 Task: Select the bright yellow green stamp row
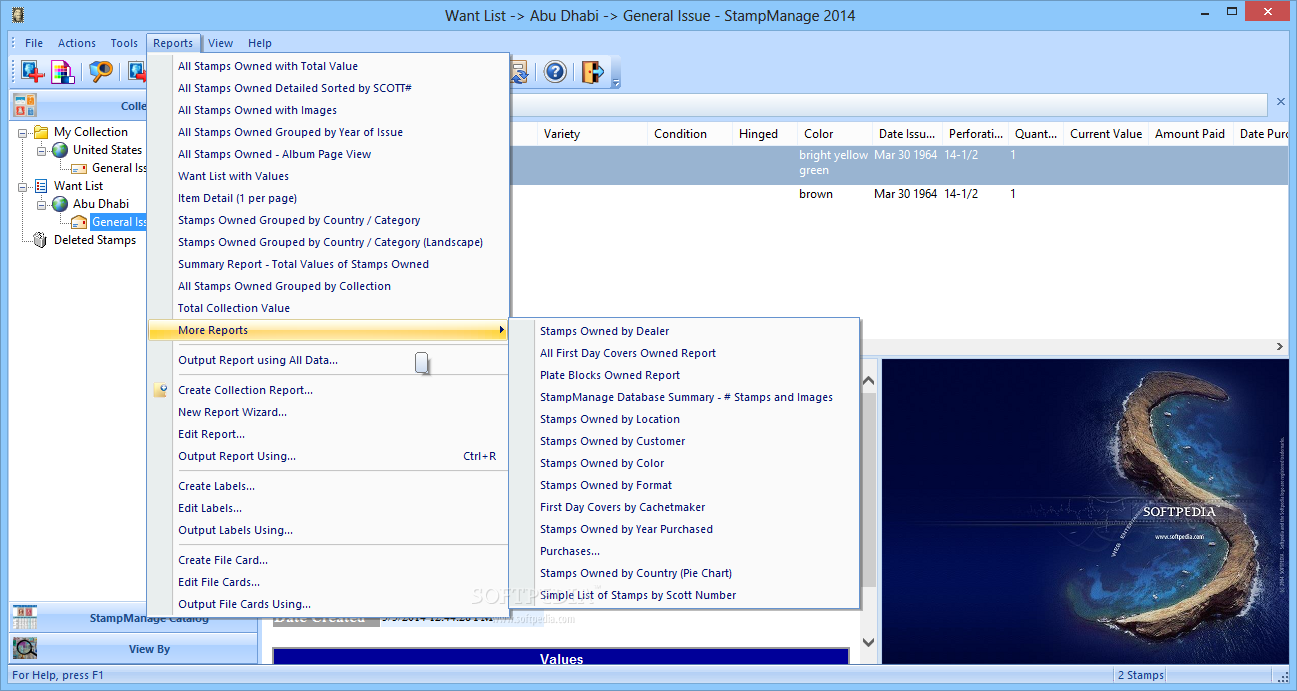pos(898,163)
